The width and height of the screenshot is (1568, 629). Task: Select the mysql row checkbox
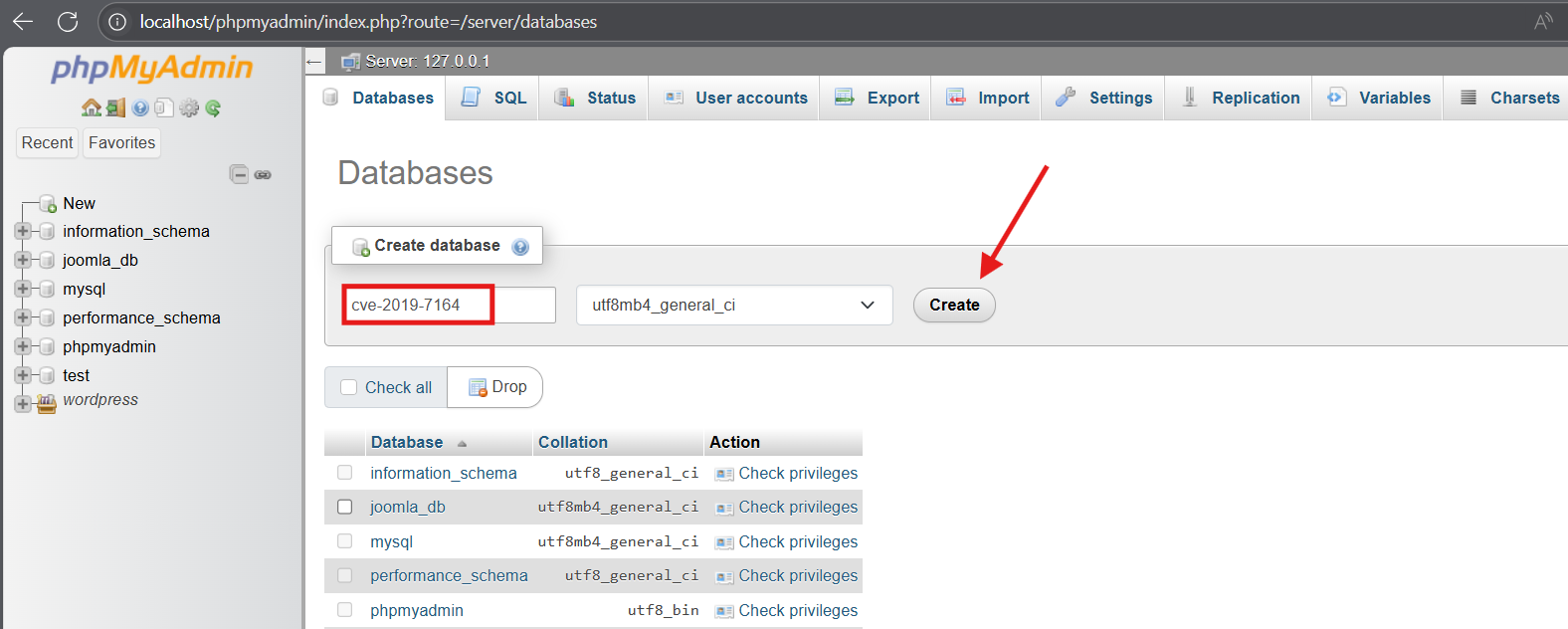coord(345,541)
